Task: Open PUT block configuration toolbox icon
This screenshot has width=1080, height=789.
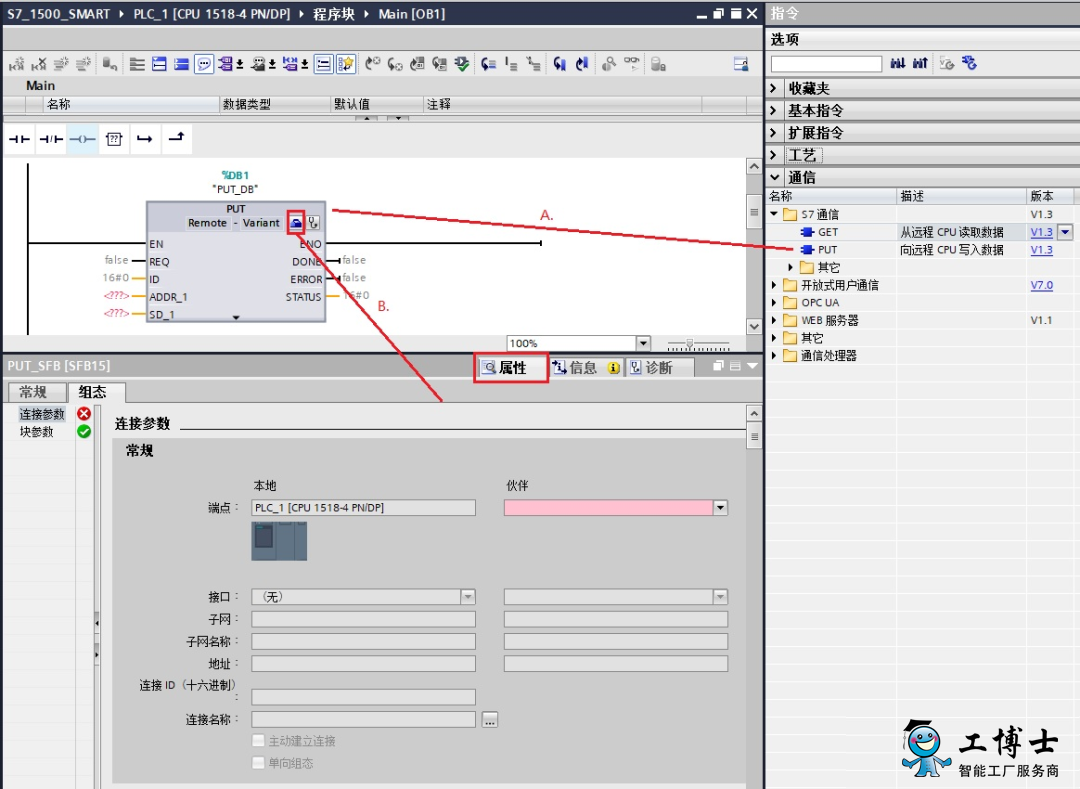Action: tap(296, 222)
